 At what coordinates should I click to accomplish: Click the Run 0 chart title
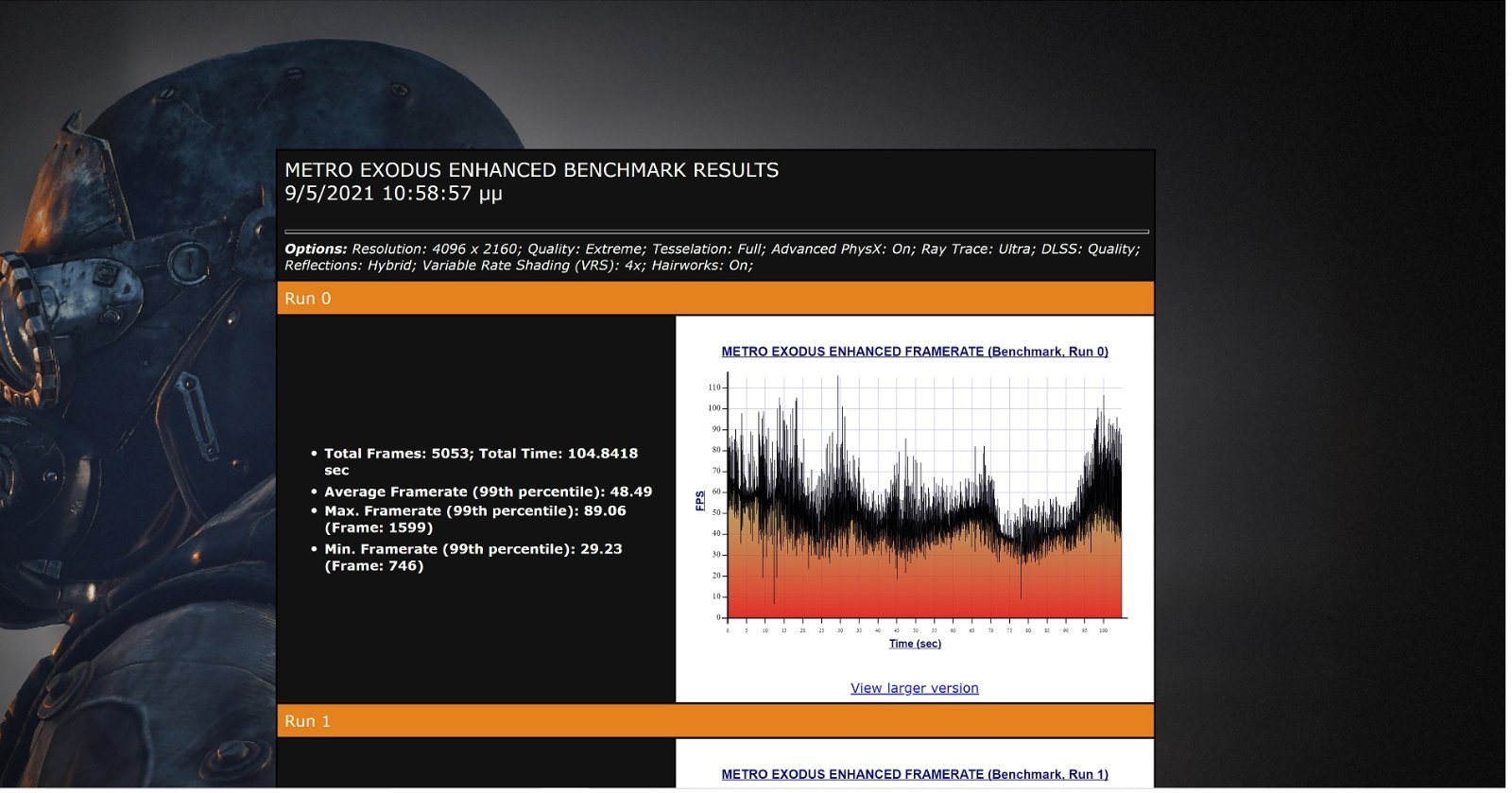click(915, 352)
